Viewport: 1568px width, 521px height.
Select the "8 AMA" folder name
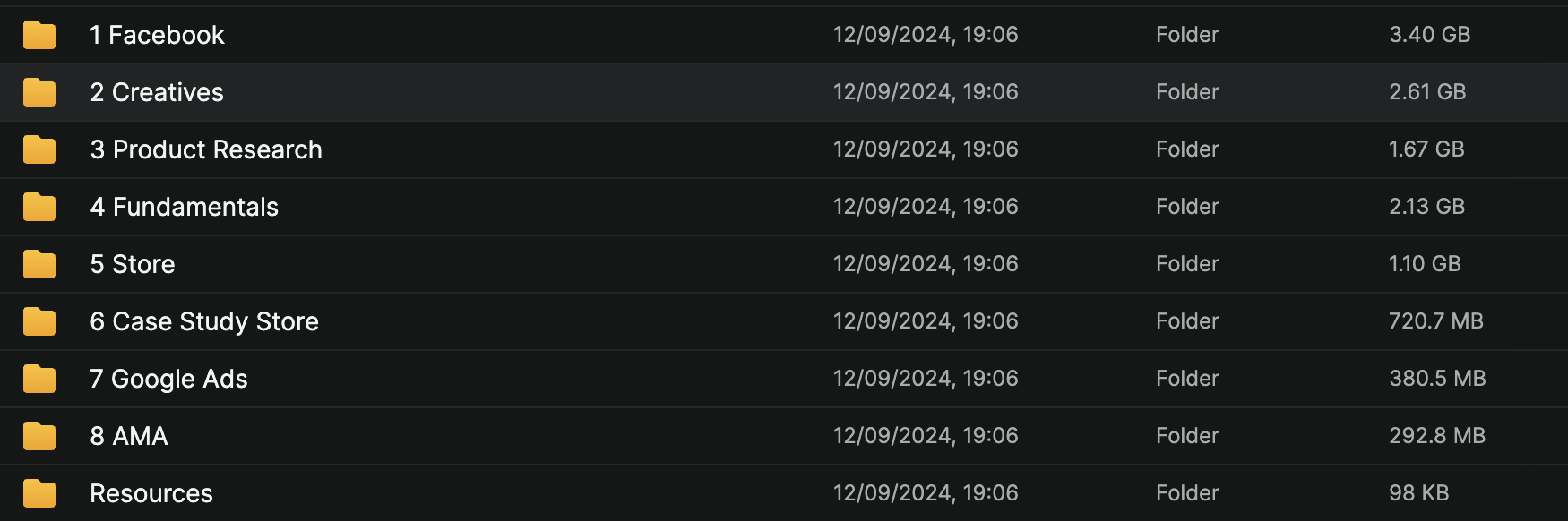coord(129,436)
